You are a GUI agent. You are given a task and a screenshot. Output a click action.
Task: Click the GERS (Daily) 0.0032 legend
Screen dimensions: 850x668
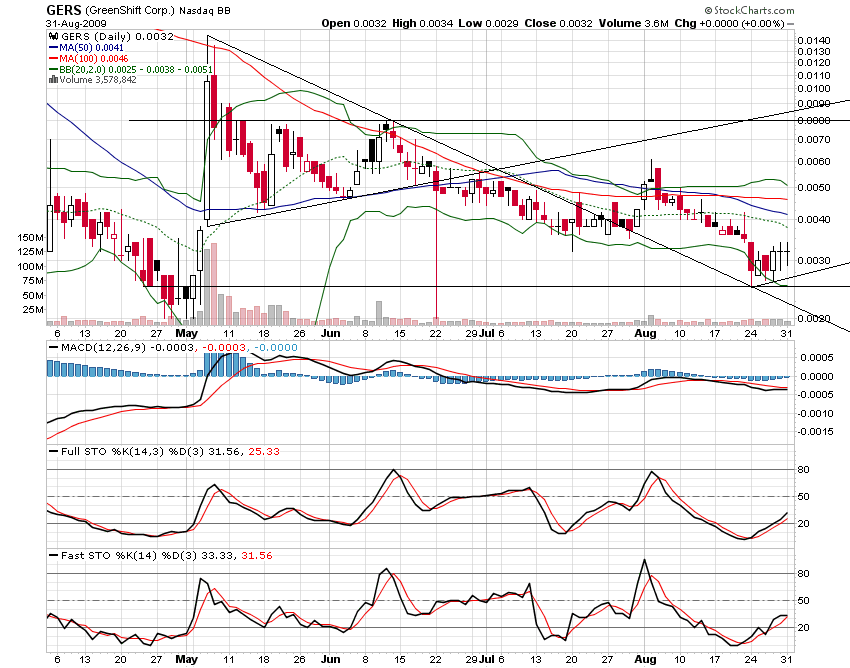click(x=117, y=36)
